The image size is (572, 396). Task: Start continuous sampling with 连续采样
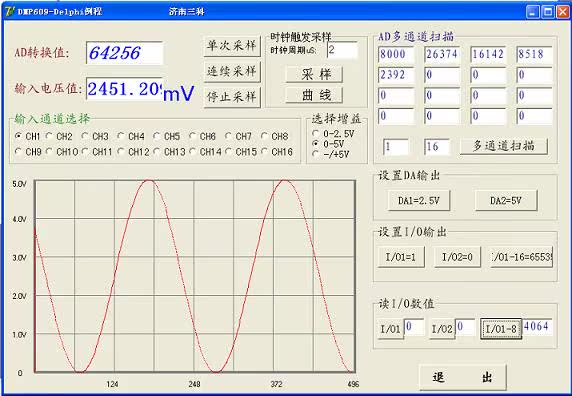coord(232,71)
